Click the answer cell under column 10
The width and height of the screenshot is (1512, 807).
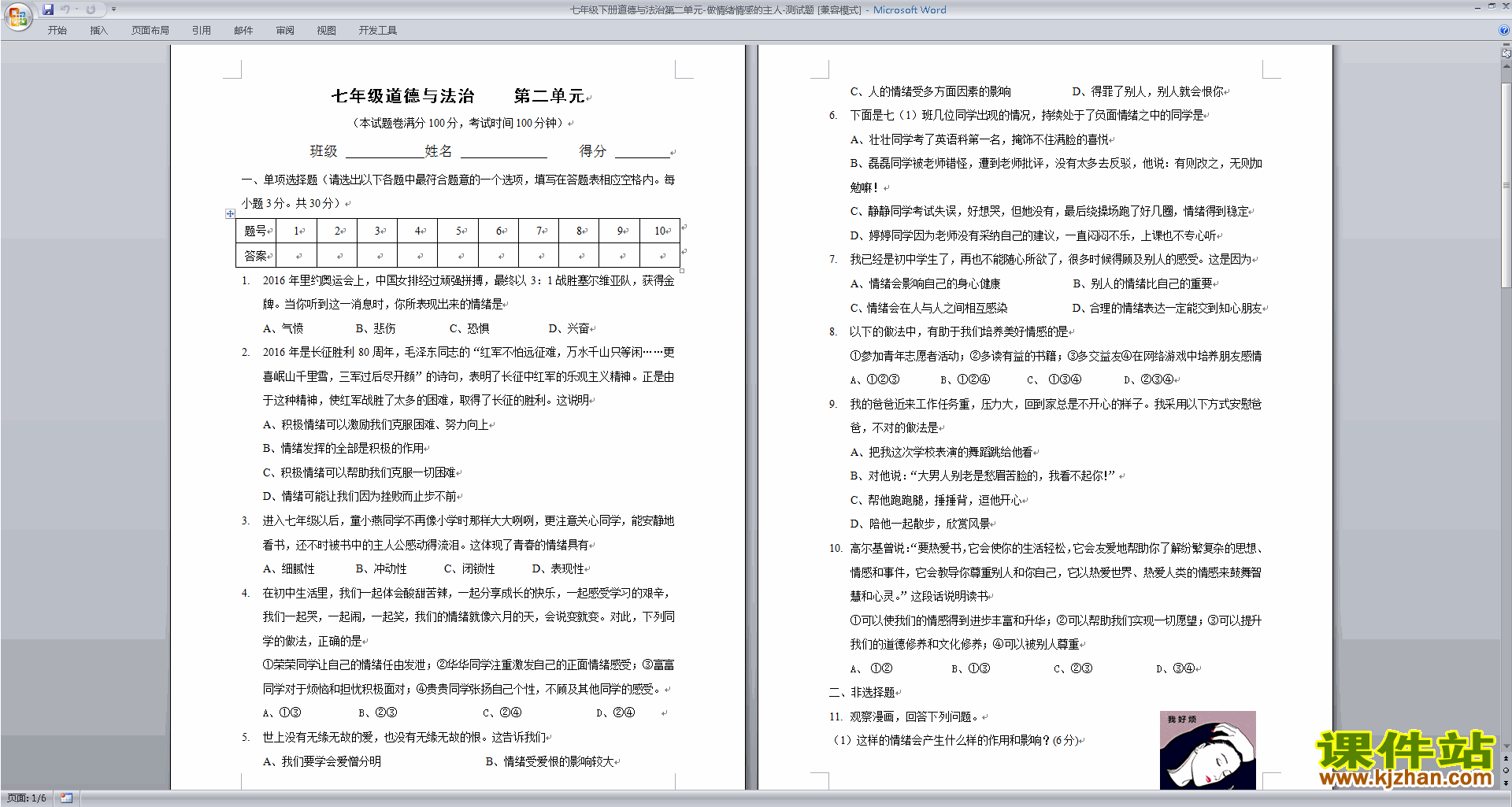pyautogui.click(x=660, y=255)
